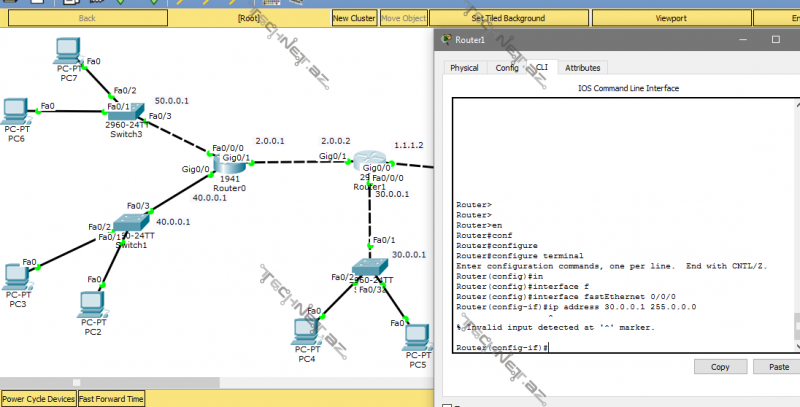The image size is (800, 407).
Task: Select the PC7 computer icon
Action: point(68,49)
